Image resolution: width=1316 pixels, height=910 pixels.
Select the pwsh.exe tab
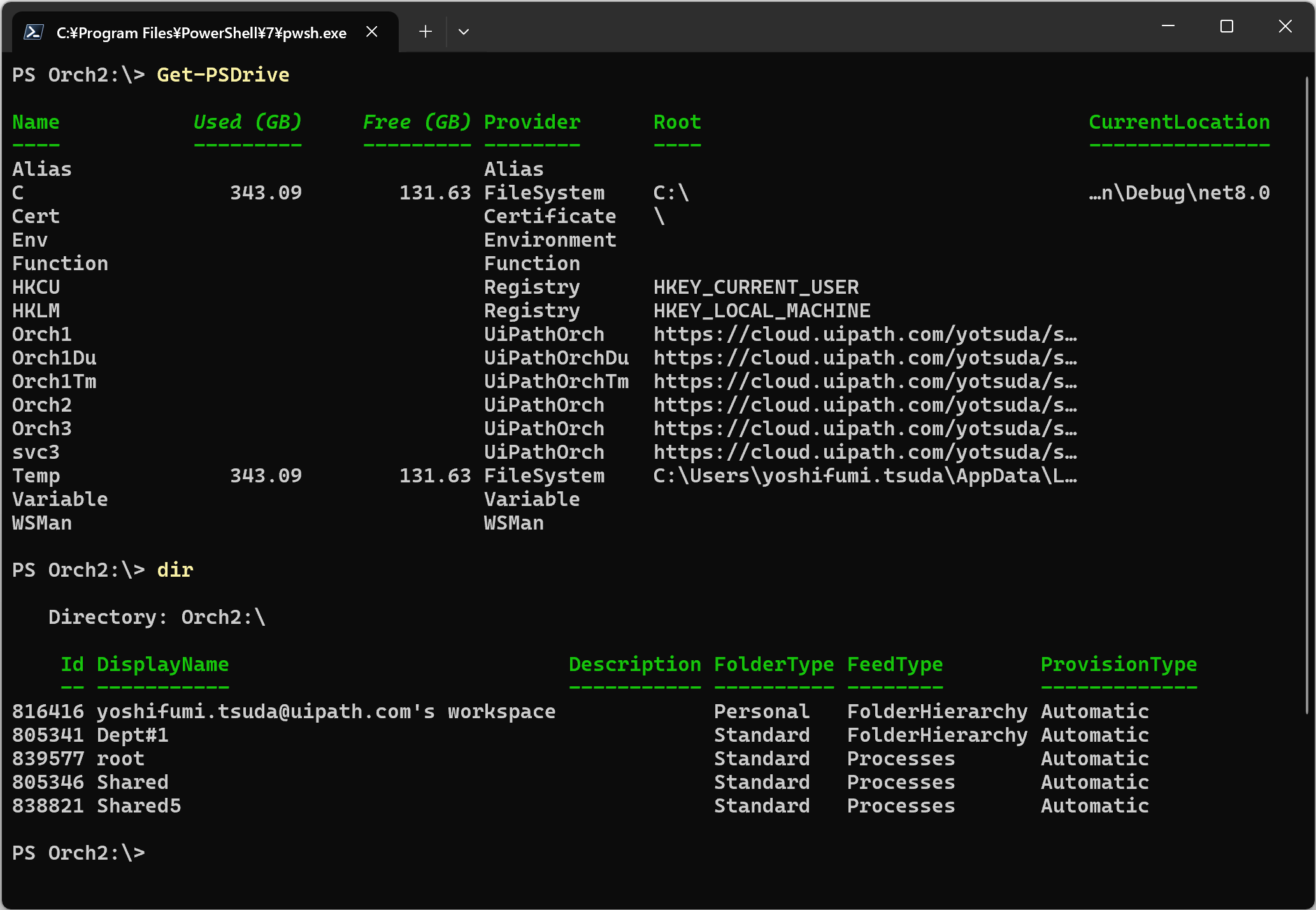(205, 32)
